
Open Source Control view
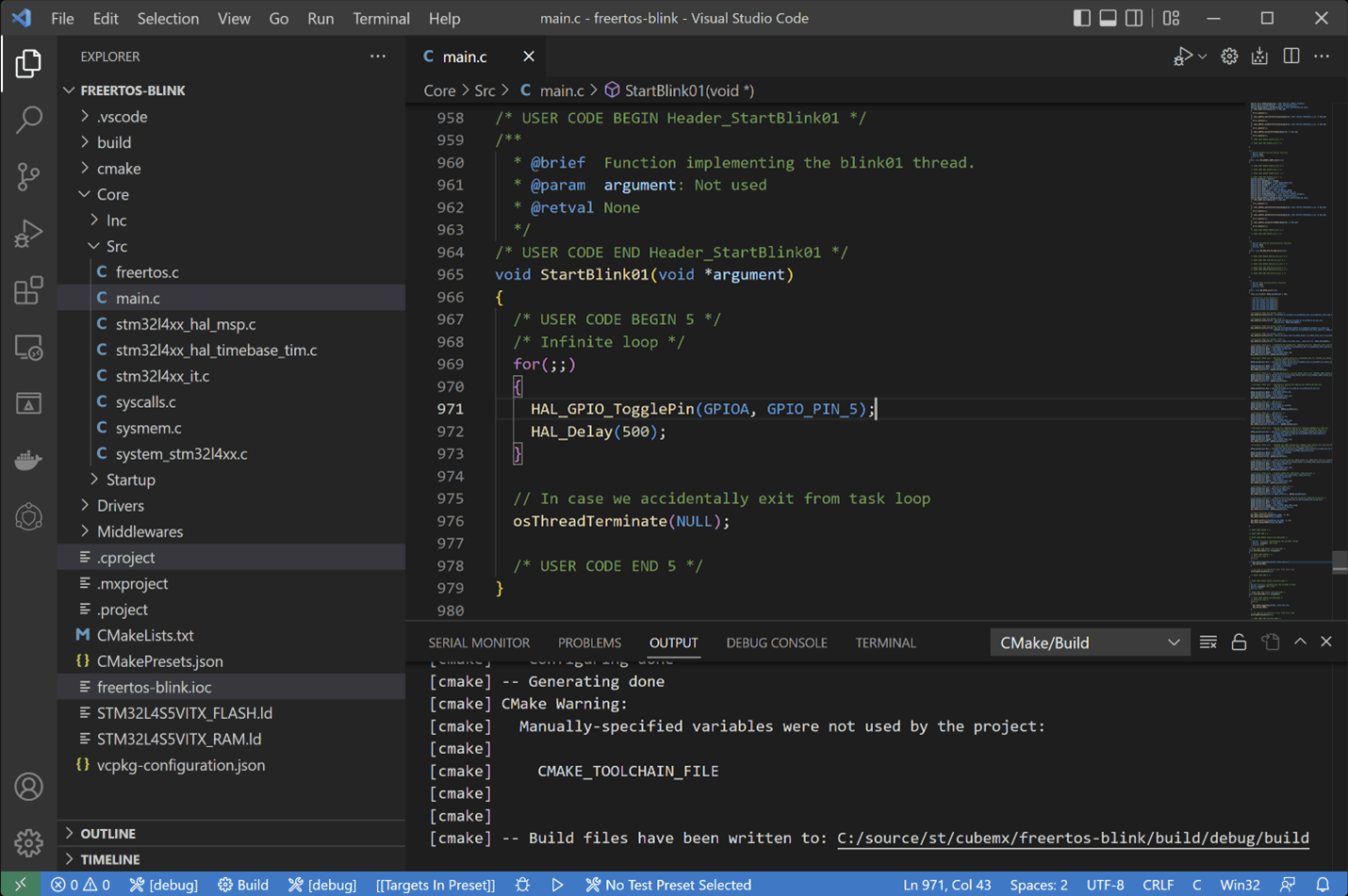(x=28, y=177)
